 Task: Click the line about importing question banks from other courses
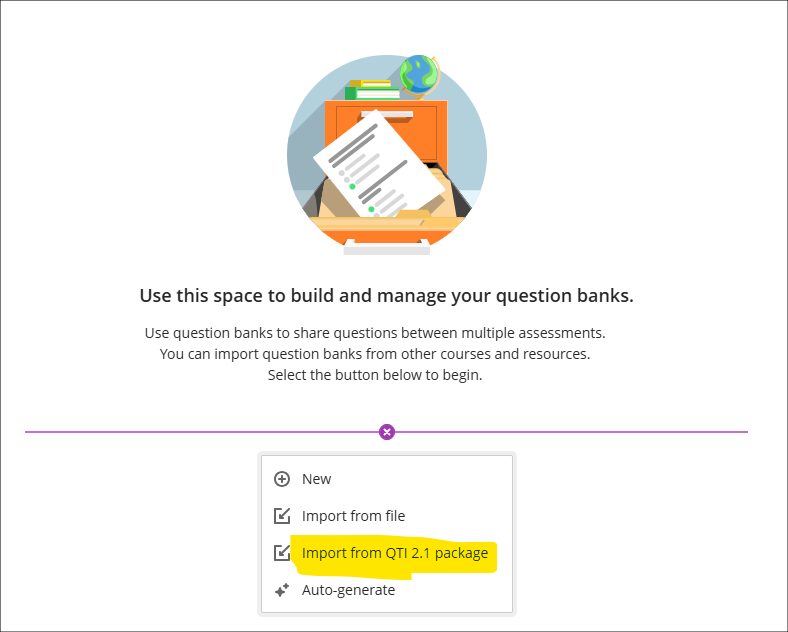click(x=375, y=354)
